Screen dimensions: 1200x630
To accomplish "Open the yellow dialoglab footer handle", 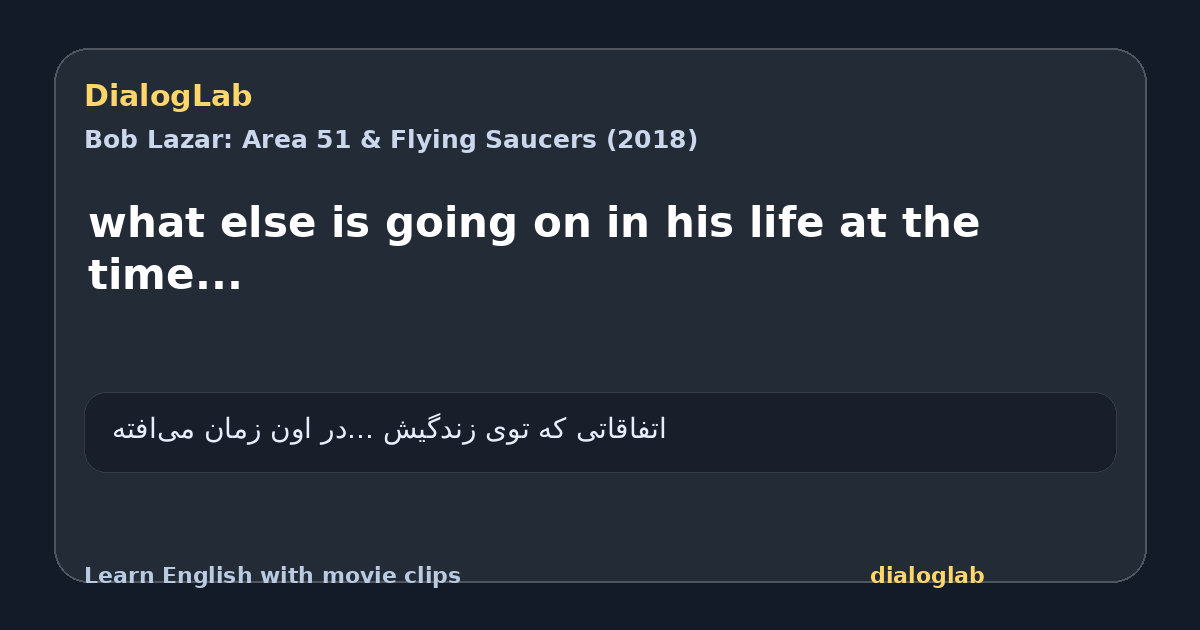I will point(927,576).
